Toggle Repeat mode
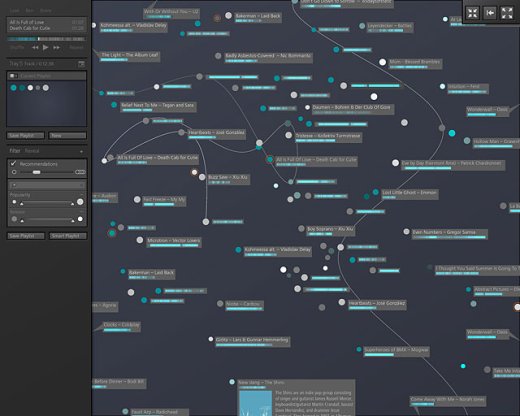The image size is (520, 416). coord(76,48)
